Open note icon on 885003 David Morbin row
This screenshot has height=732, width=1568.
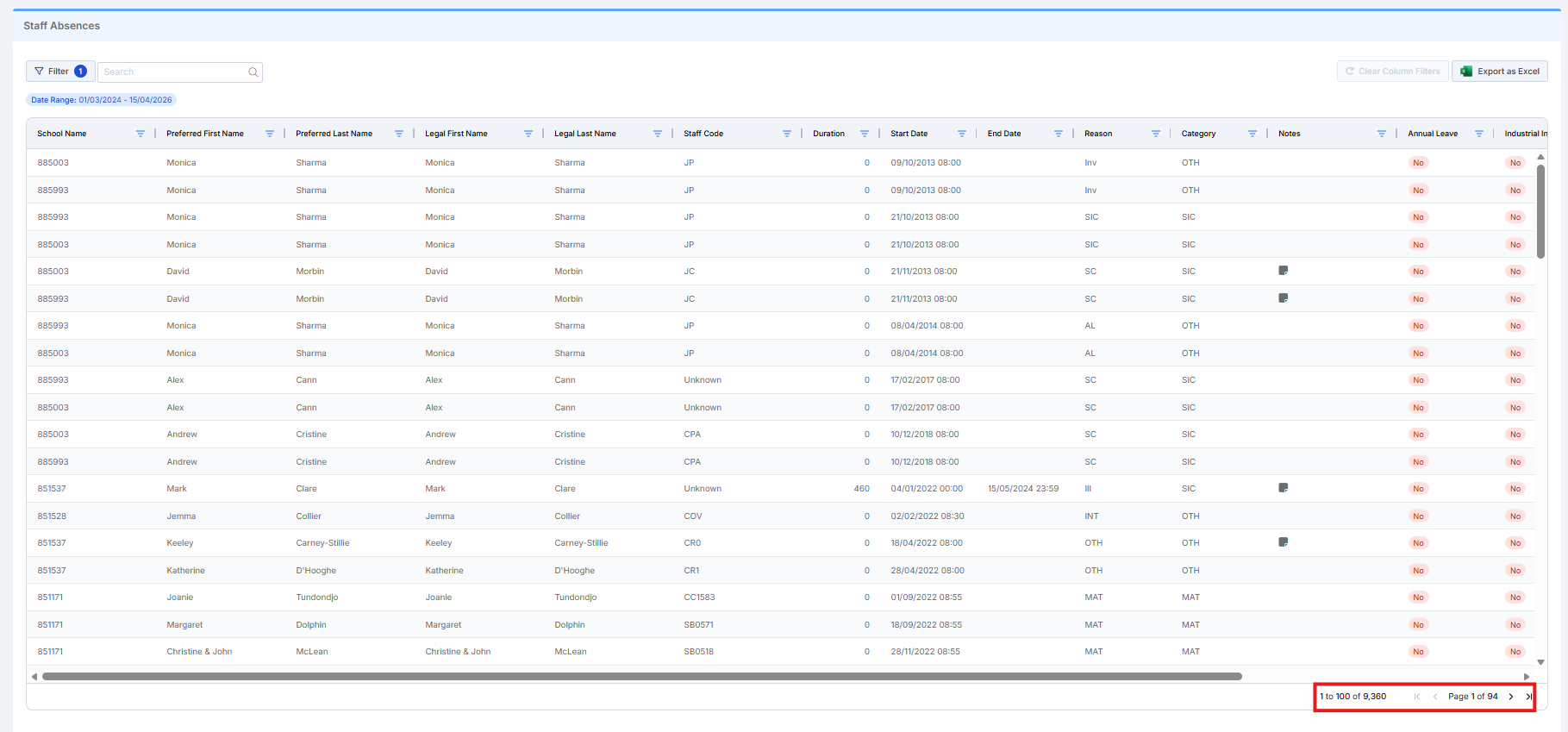[1284, 271]
